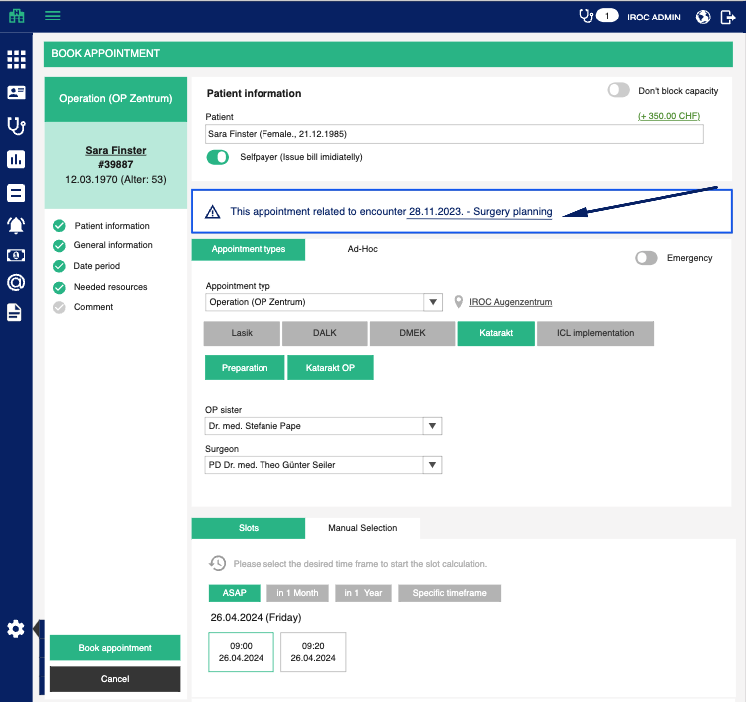Screen dimensions: 746x702
Task: Open the bar chart statistics sidebar icon
Action: [x=16, y=159]
